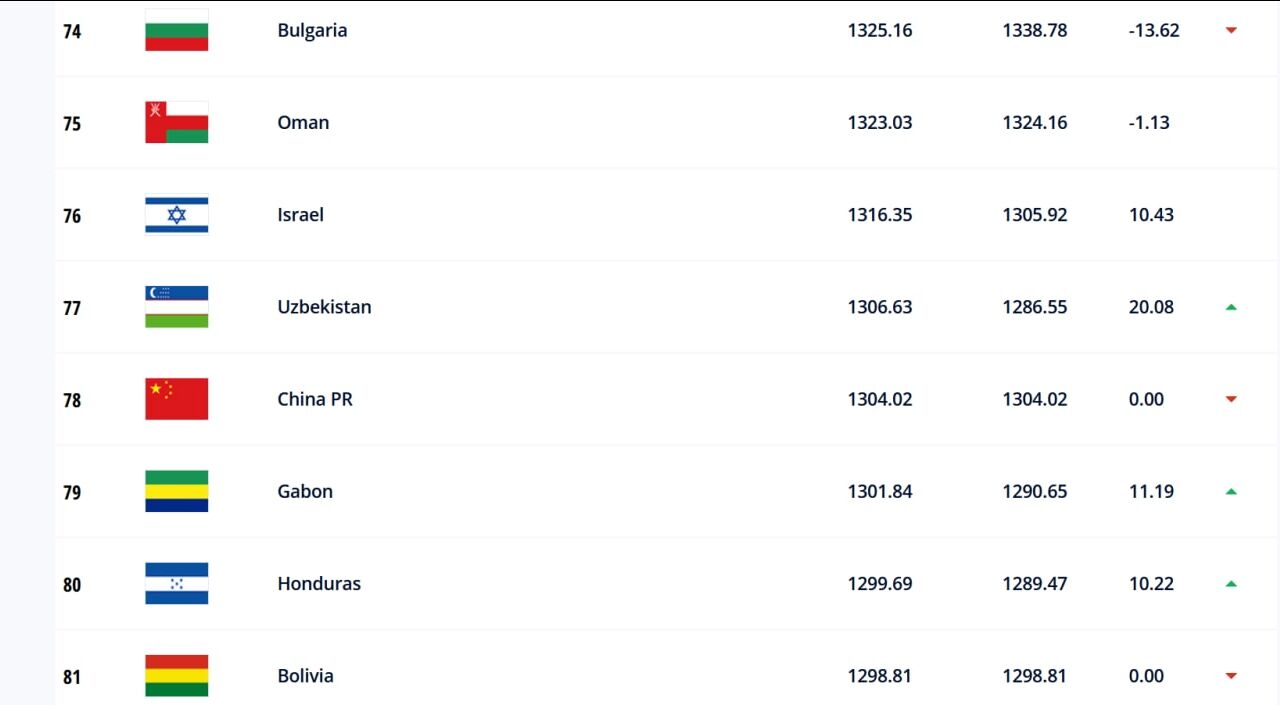Click green arrow next to Gabon

[1231, 491]
